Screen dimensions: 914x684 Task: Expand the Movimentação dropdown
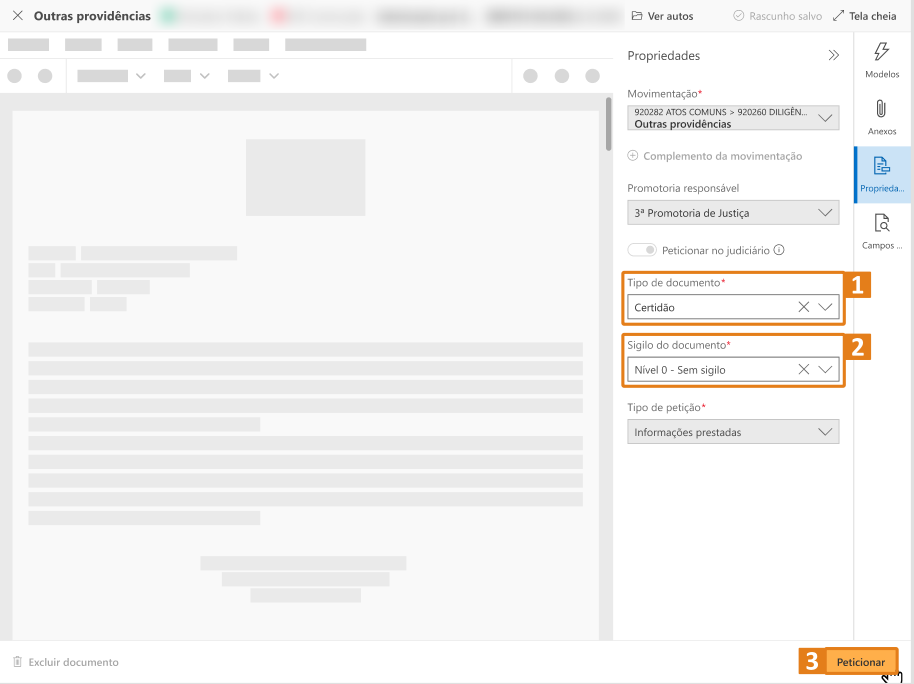[x=825, y=118]
